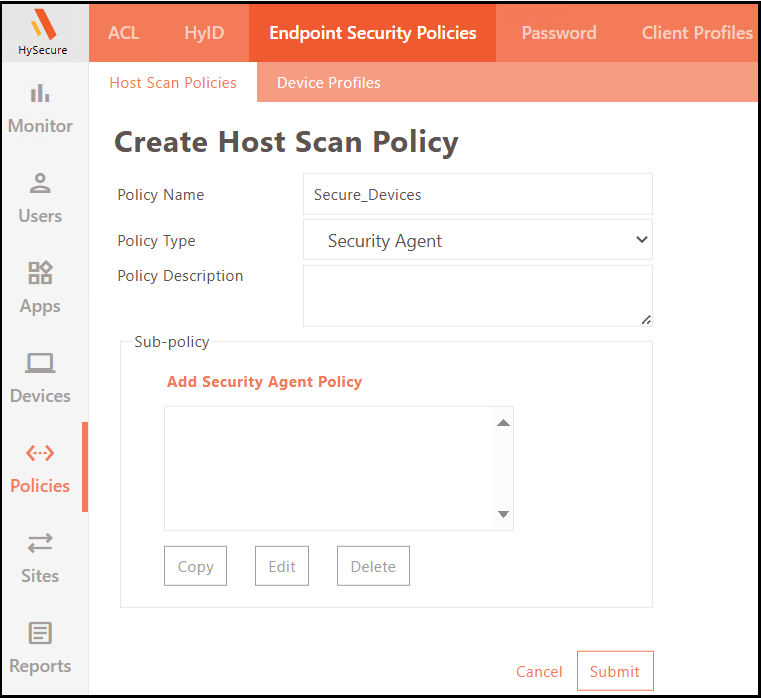Viewport: 761px width, 698px height.
Task: Switch to the ACL tab
Action: click(124, 33)
